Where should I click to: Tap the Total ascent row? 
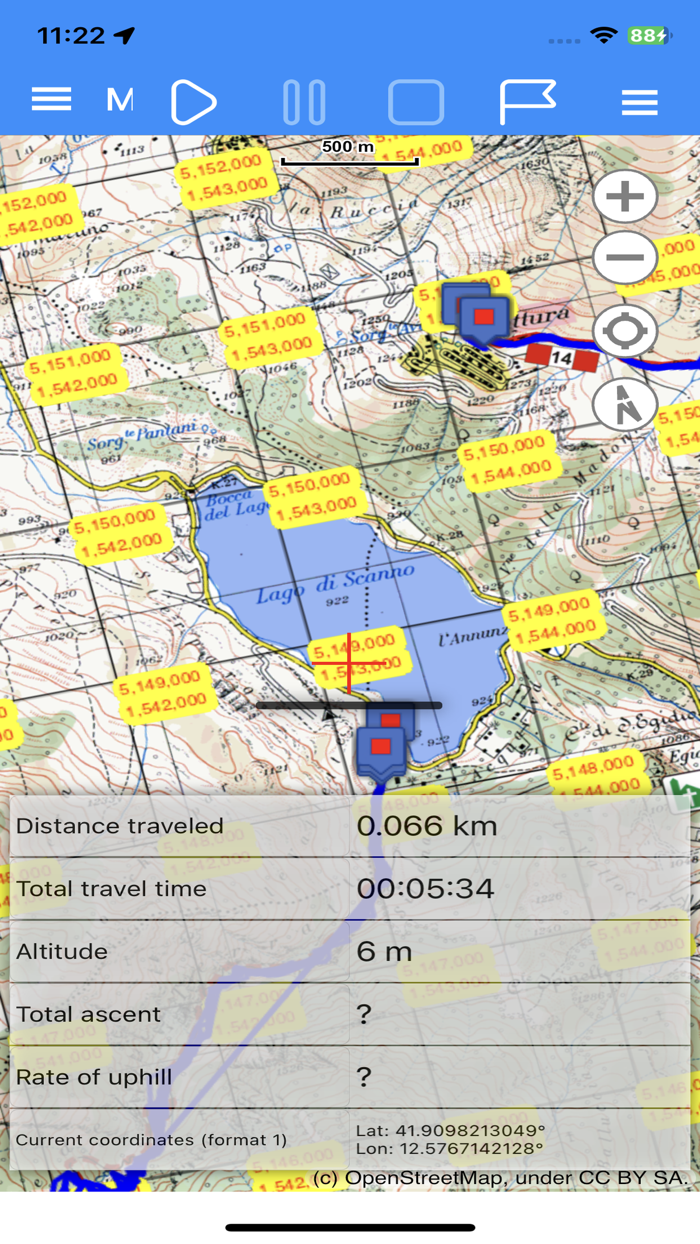point(350,1014)
